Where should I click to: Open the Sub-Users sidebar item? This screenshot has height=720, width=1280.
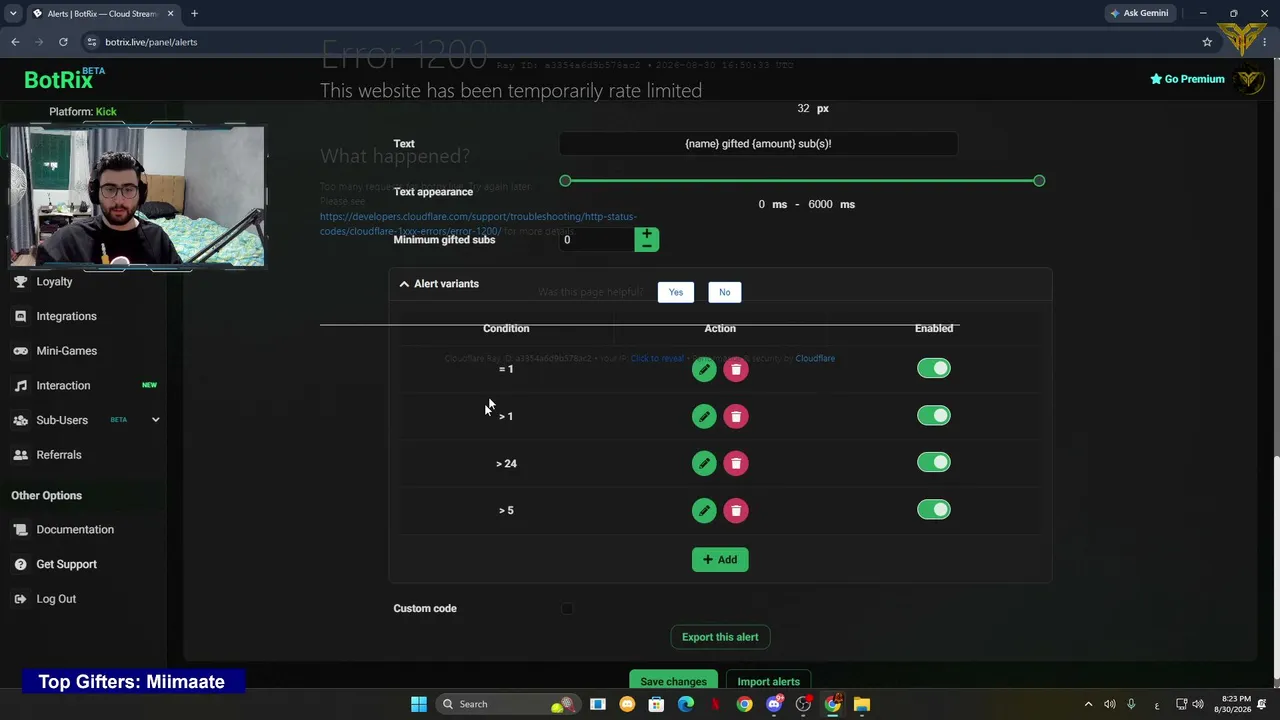tap(62, 420)
